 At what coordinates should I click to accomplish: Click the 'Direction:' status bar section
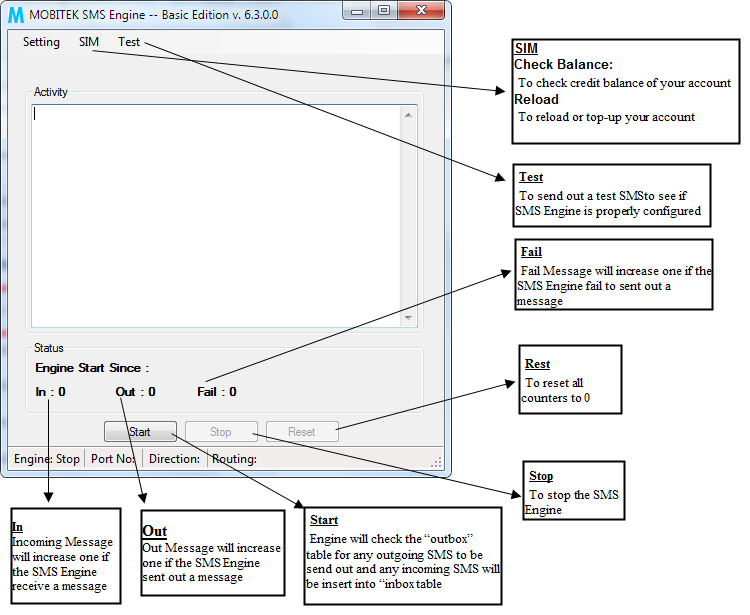coord(175,460)
